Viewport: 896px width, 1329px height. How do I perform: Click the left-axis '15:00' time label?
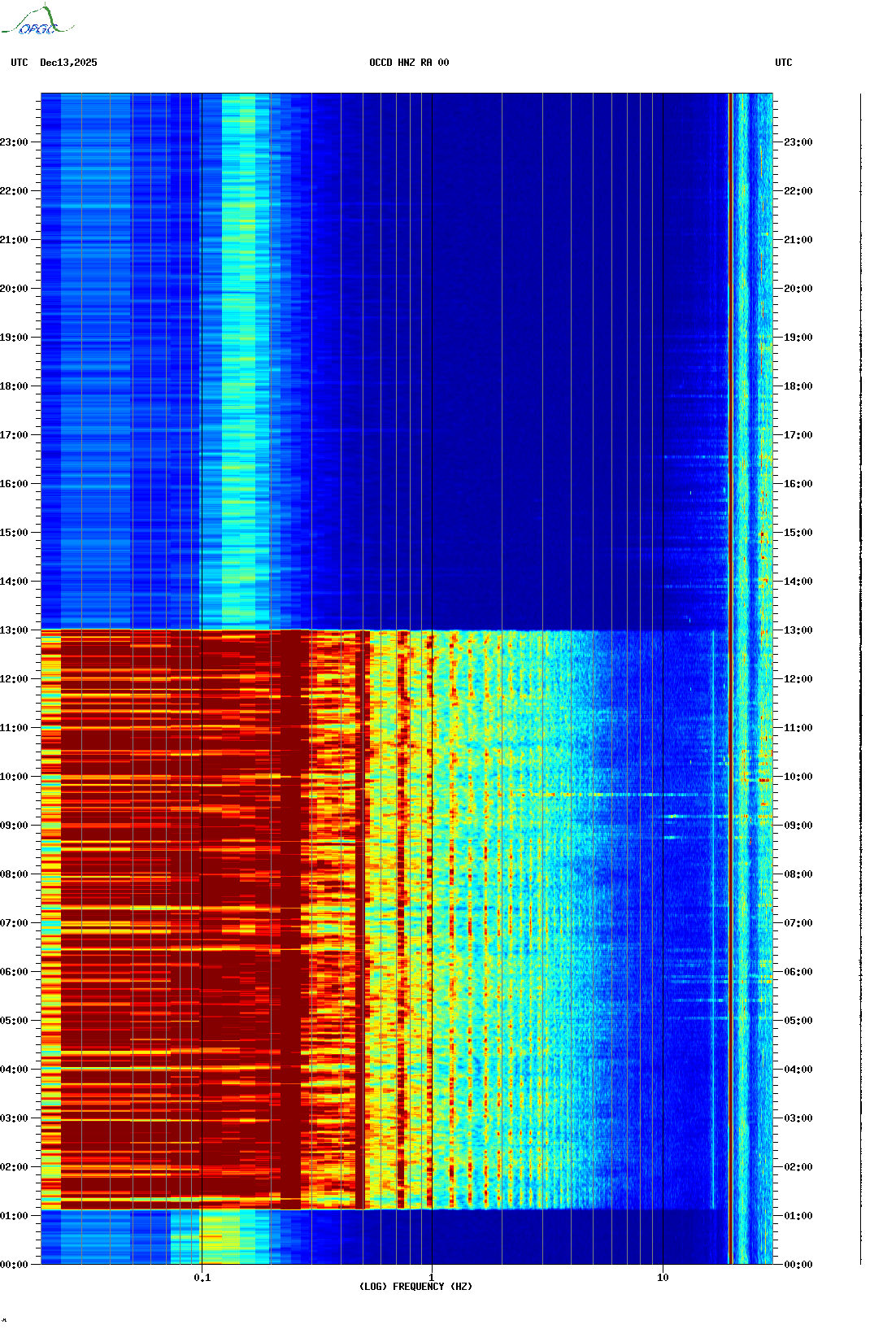tap(14, 533)
